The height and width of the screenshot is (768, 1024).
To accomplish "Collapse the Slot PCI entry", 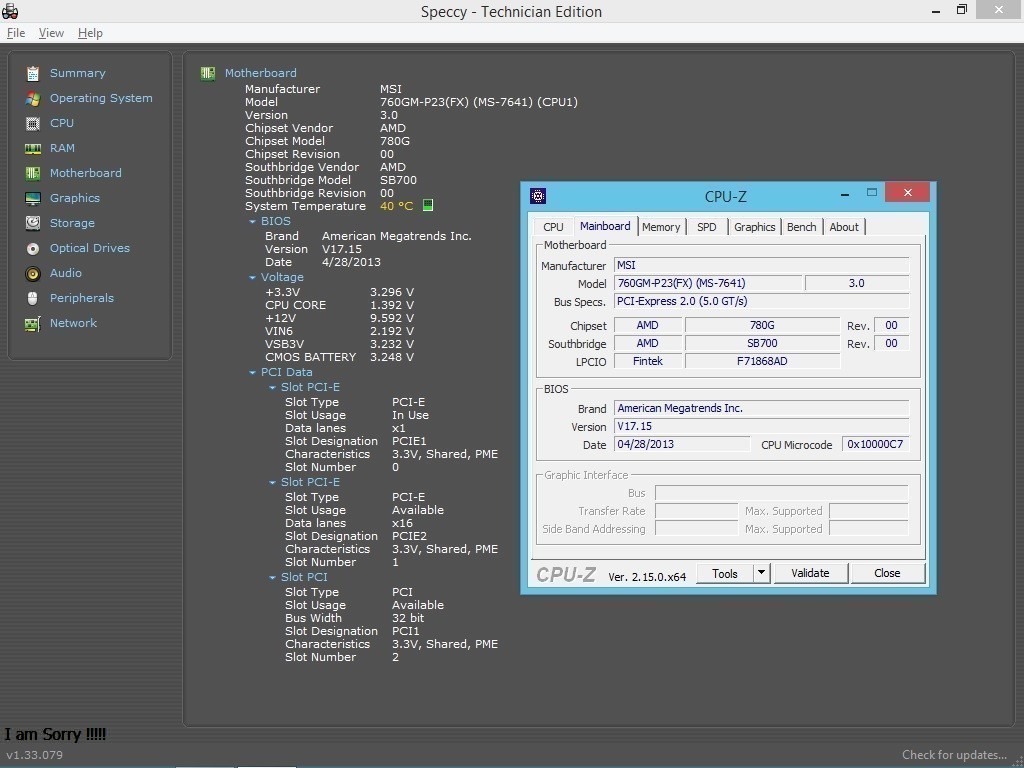I will [272, 577].
